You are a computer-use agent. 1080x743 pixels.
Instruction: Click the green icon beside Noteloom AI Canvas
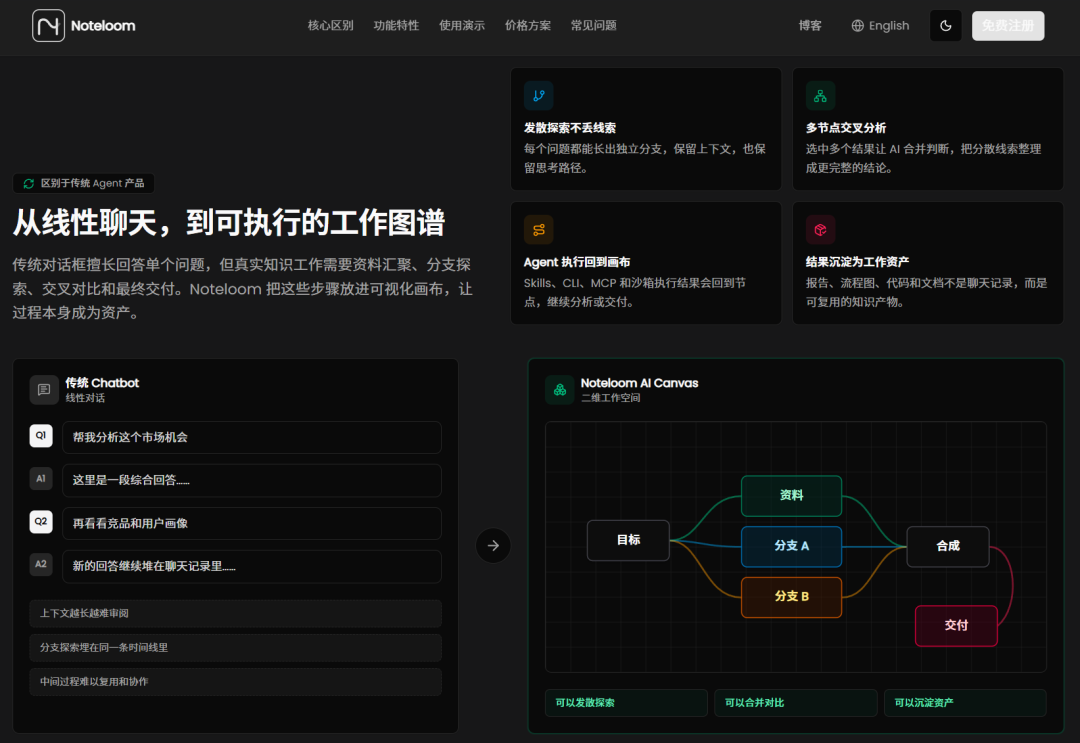[560, 390]
